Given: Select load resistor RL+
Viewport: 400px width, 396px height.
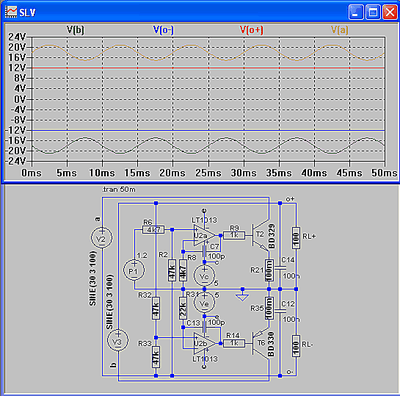Looking at the screenshot, I should coord(296,238).
